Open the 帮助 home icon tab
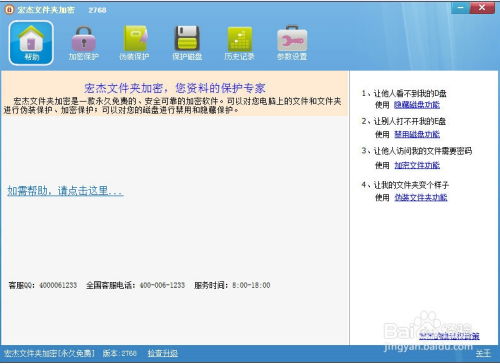This screenshot has height=364, width=500. click(31, 43)
